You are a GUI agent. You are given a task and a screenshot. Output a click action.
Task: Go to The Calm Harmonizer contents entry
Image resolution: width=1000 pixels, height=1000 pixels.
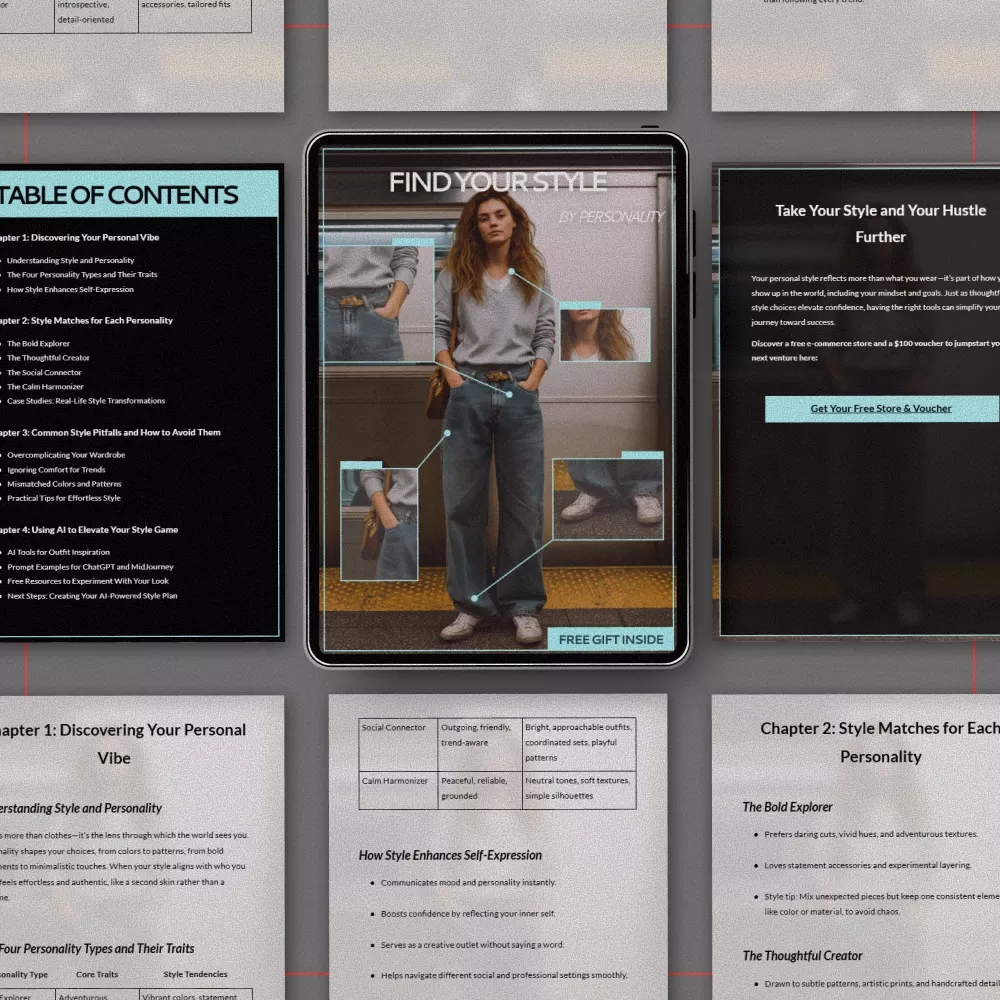[45, 387]
